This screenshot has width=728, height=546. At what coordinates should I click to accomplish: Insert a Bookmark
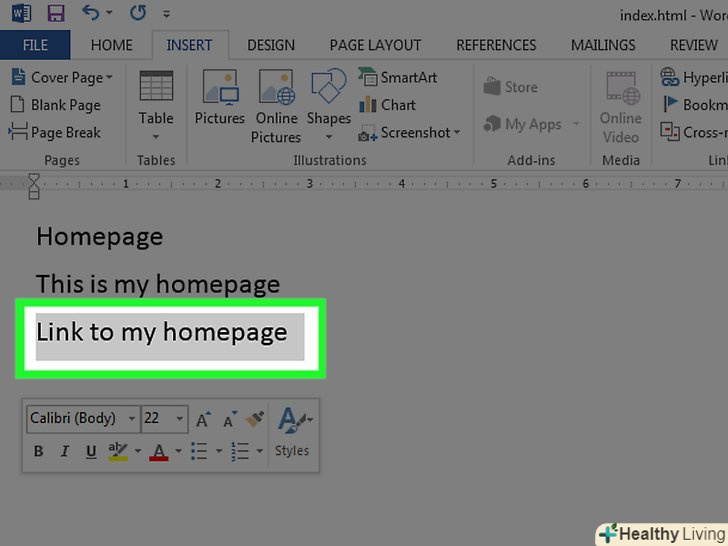(x=695, y=105)
